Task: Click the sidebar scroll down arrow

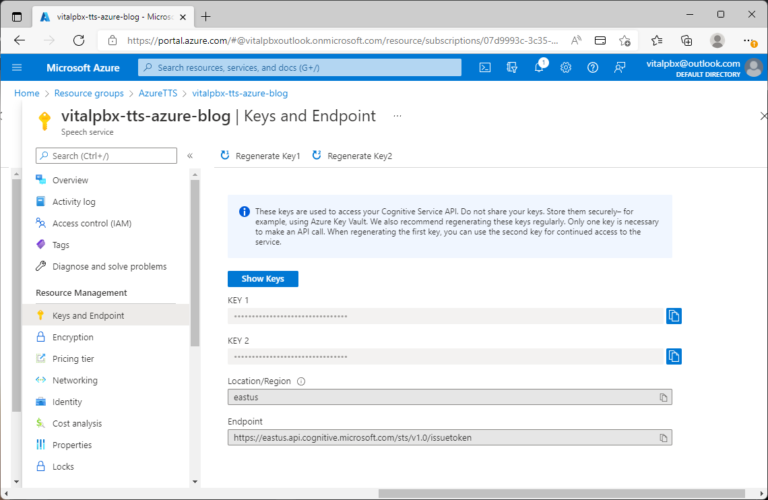Action: click(x=195, y=481)
